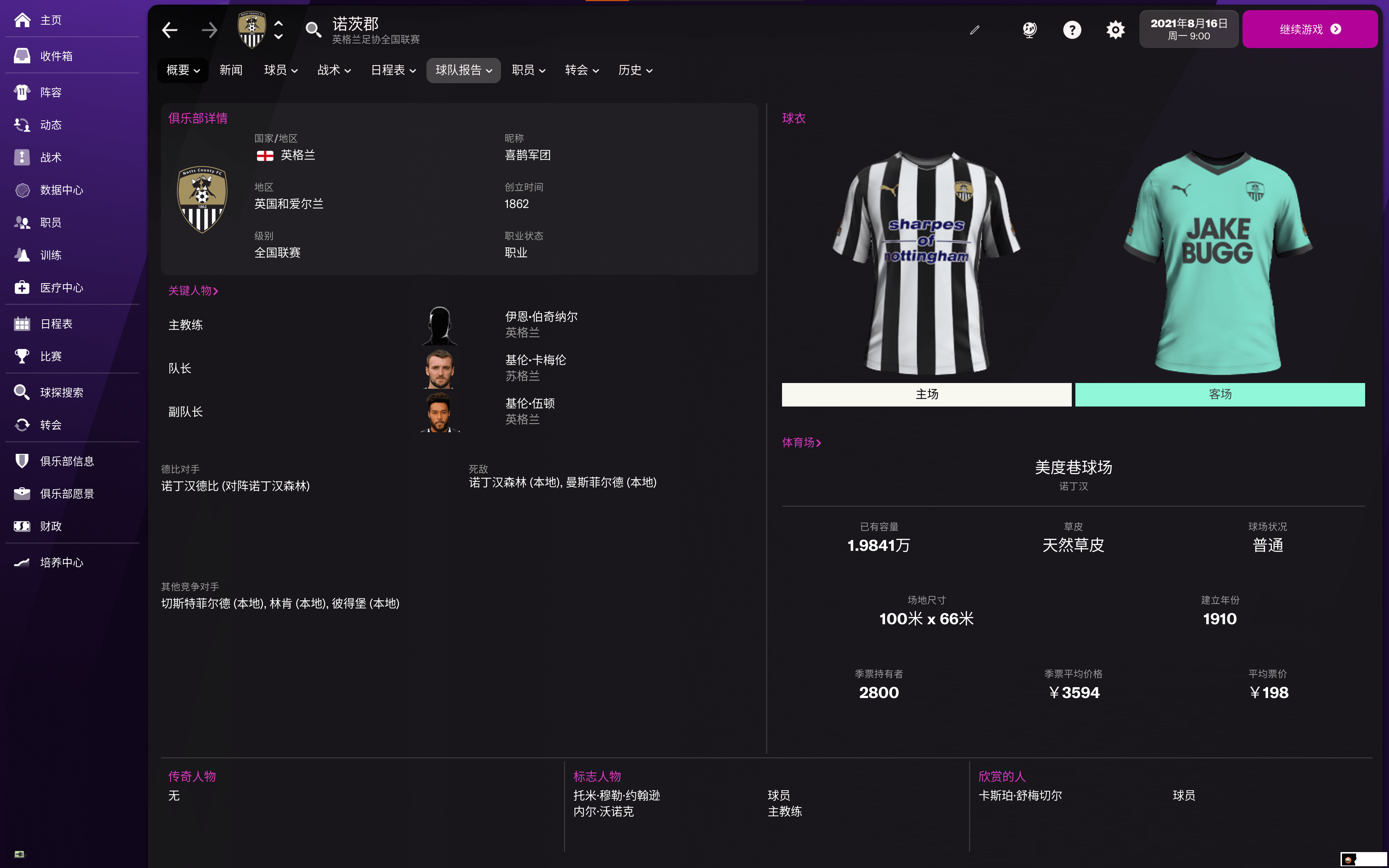
Task: Expand the 球员 players dropdown
Action: [281, 70]
